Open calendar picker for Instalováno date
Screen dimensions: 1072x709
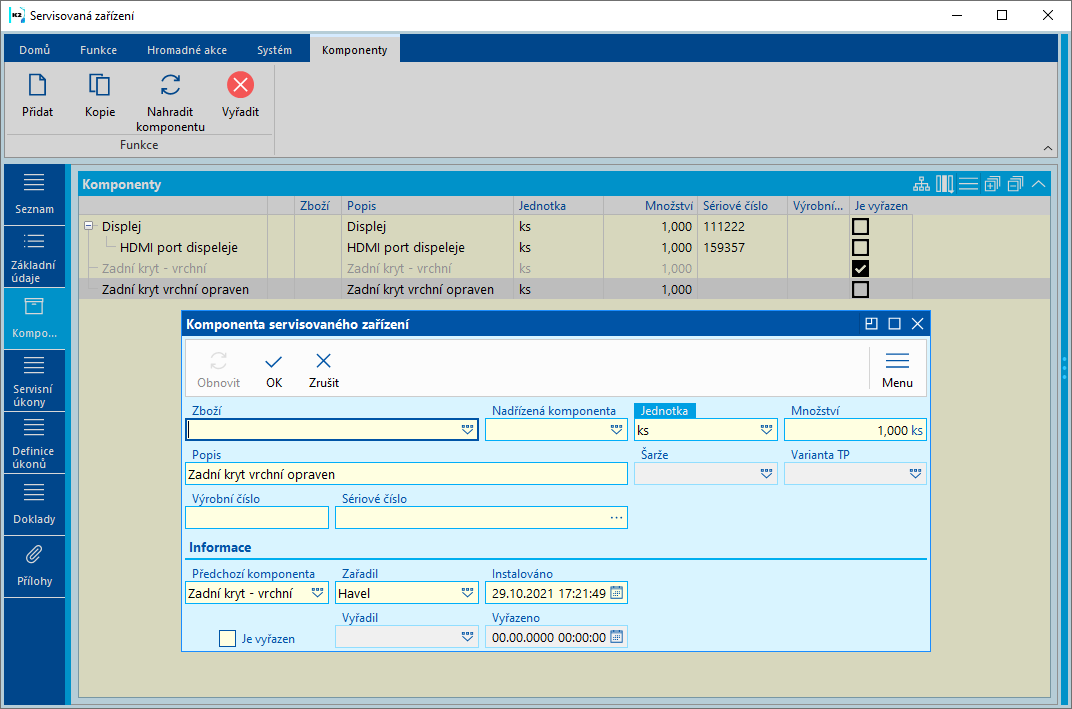(617, 593)
